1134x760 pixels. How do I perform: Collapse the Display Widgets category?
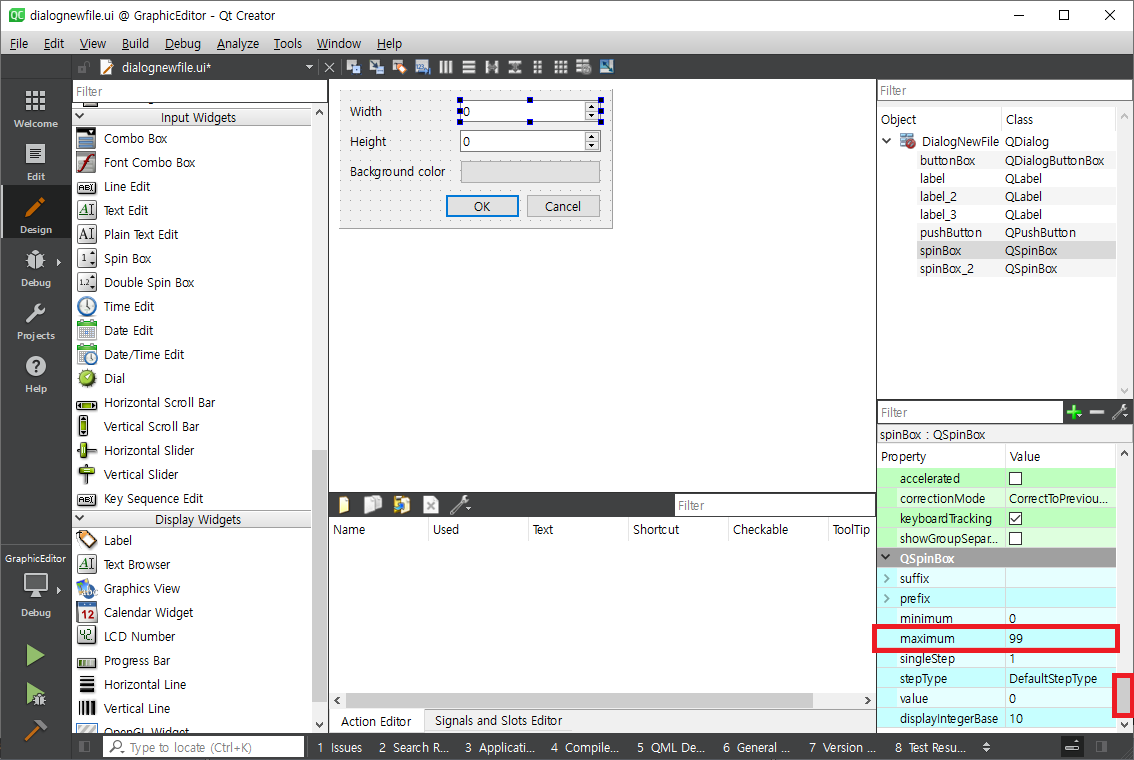[80, 518]
